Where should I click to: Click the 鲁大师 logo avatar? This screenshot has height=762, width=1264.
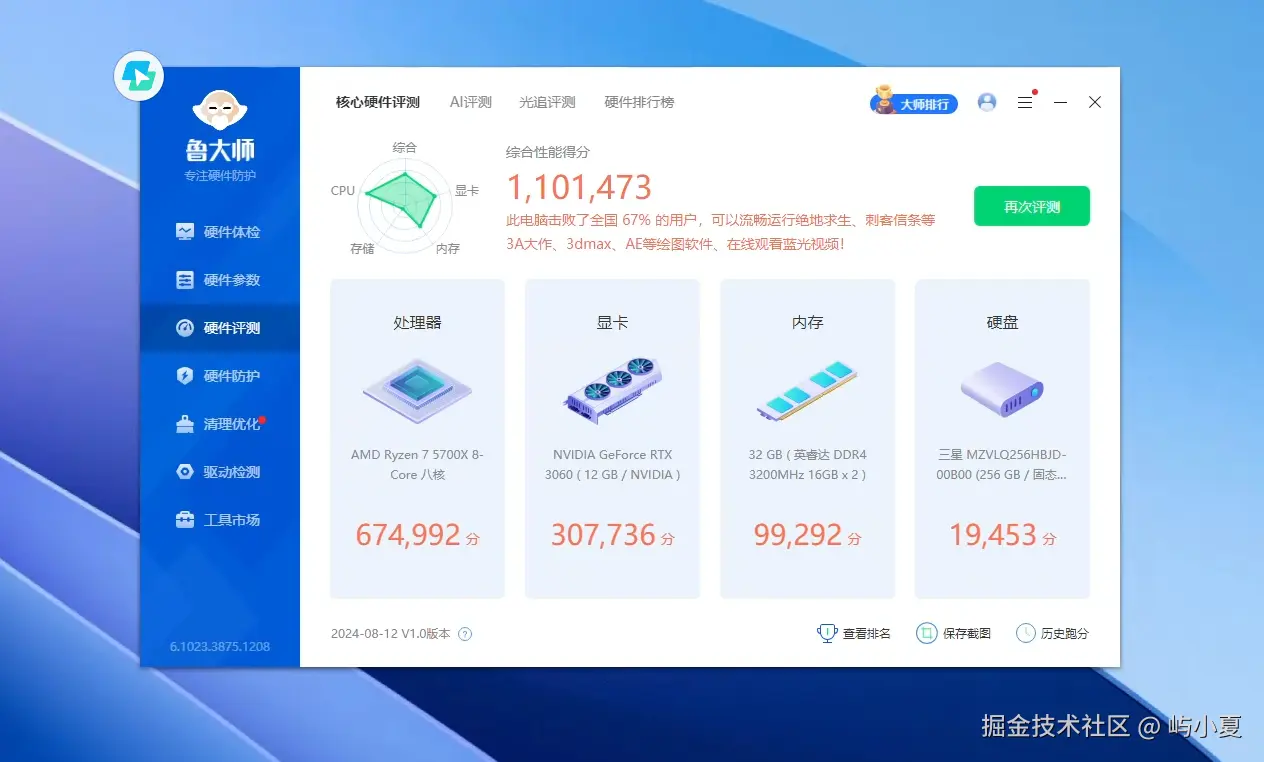click(x=220, y=109)
